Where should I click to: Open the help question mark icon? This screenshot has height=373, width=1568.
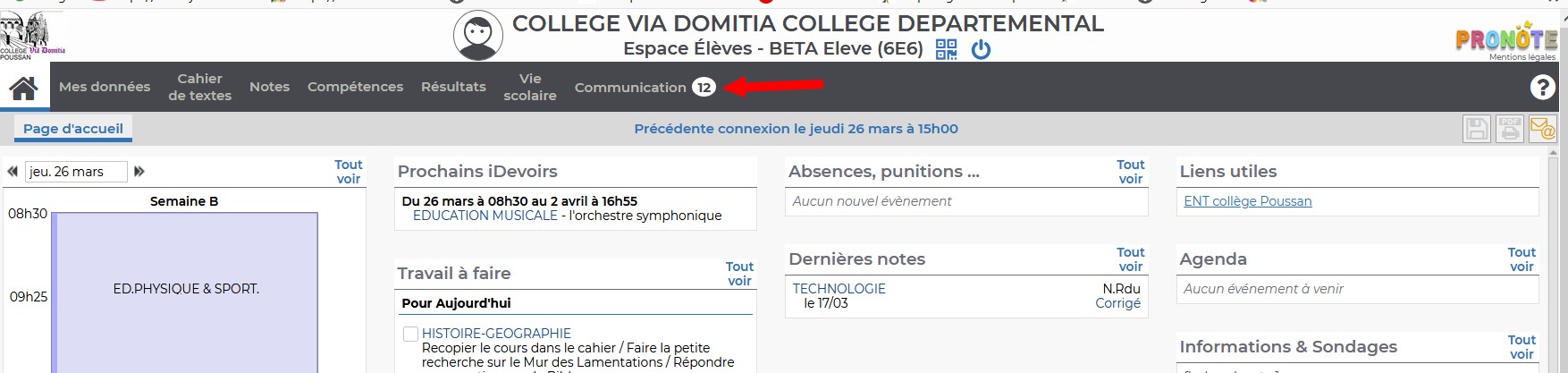pos(1542,87)
